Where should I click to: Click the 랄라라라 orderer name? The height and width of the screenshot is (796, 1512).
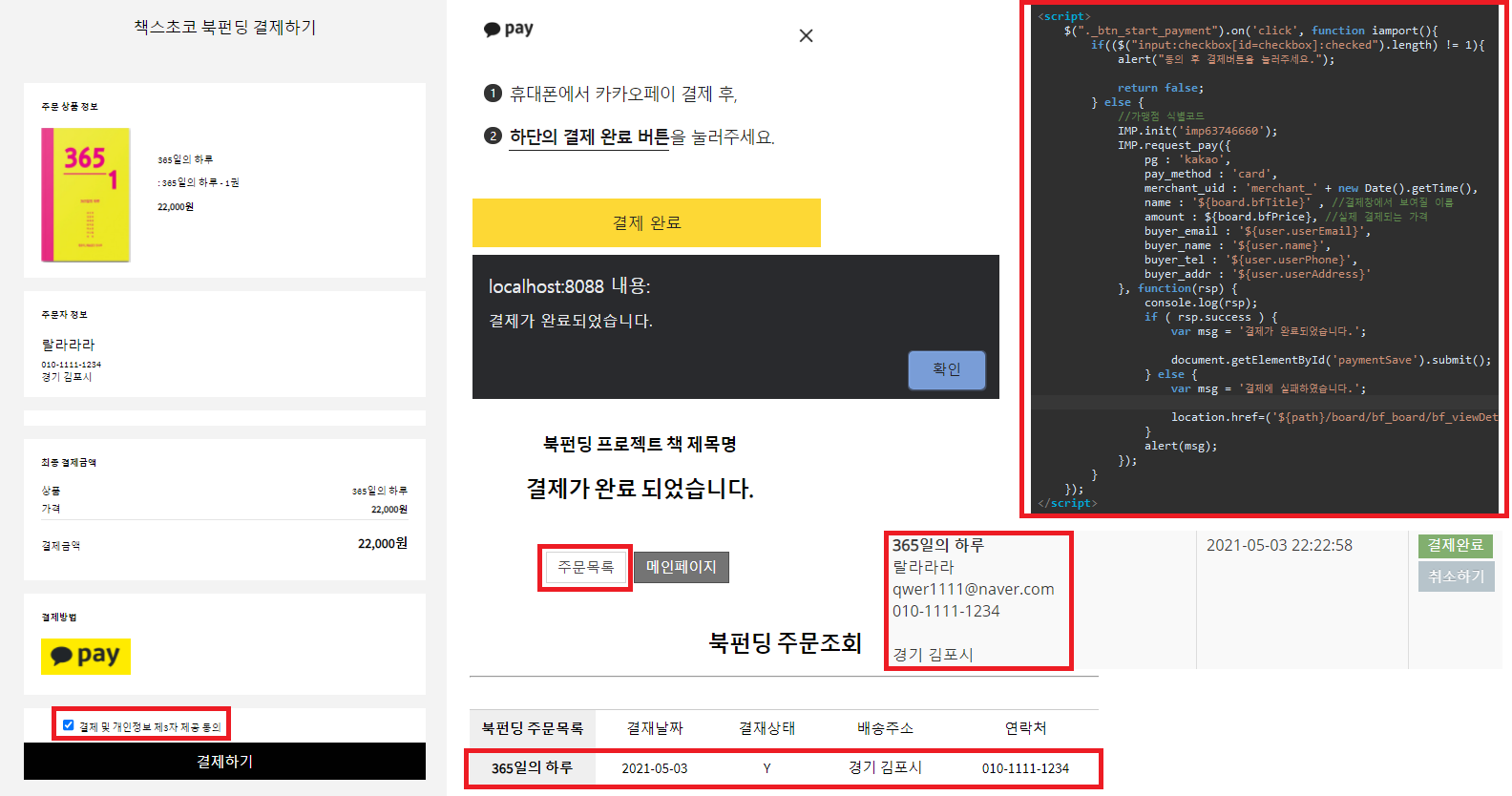(68, 345)
